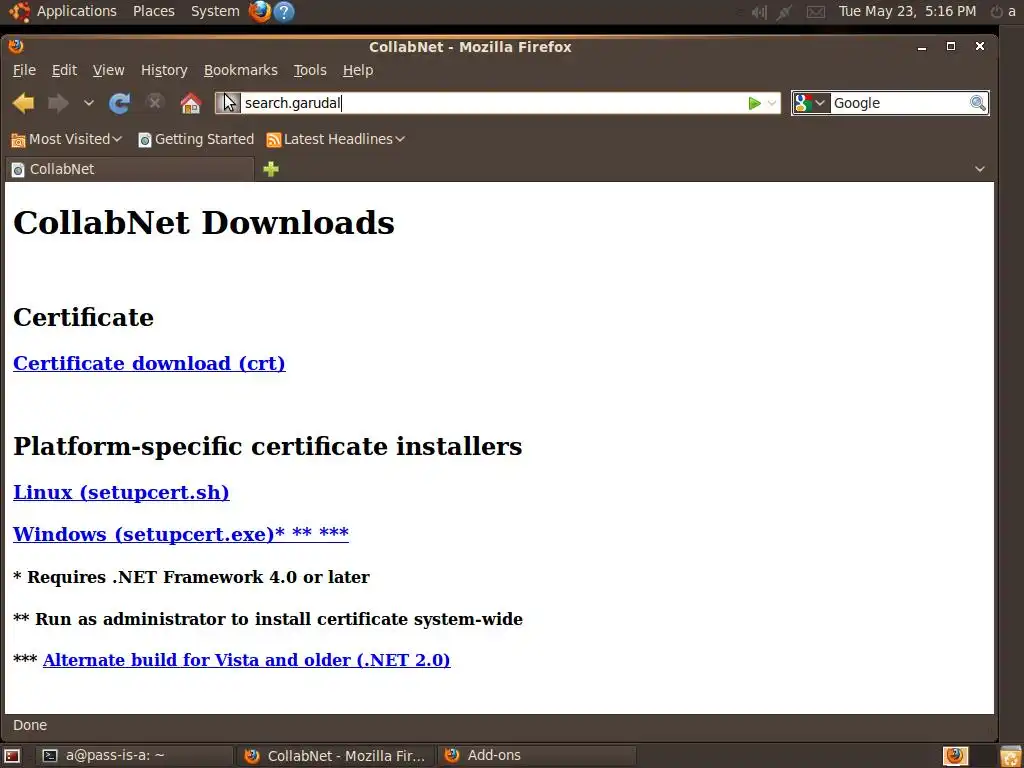Click the green Go arrow in address bar
Screen dimensions: 1024x768
click(754, 103)
